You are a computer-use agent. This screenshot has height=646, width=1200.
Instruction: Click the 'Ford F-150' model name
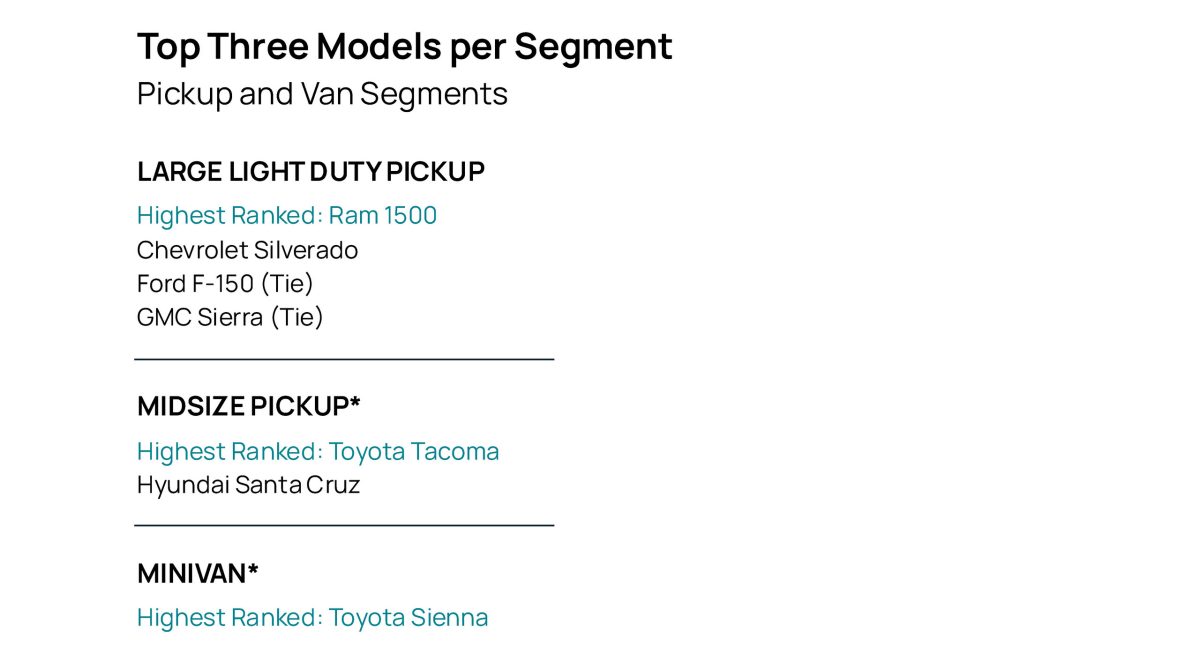(x=195, y=284)
